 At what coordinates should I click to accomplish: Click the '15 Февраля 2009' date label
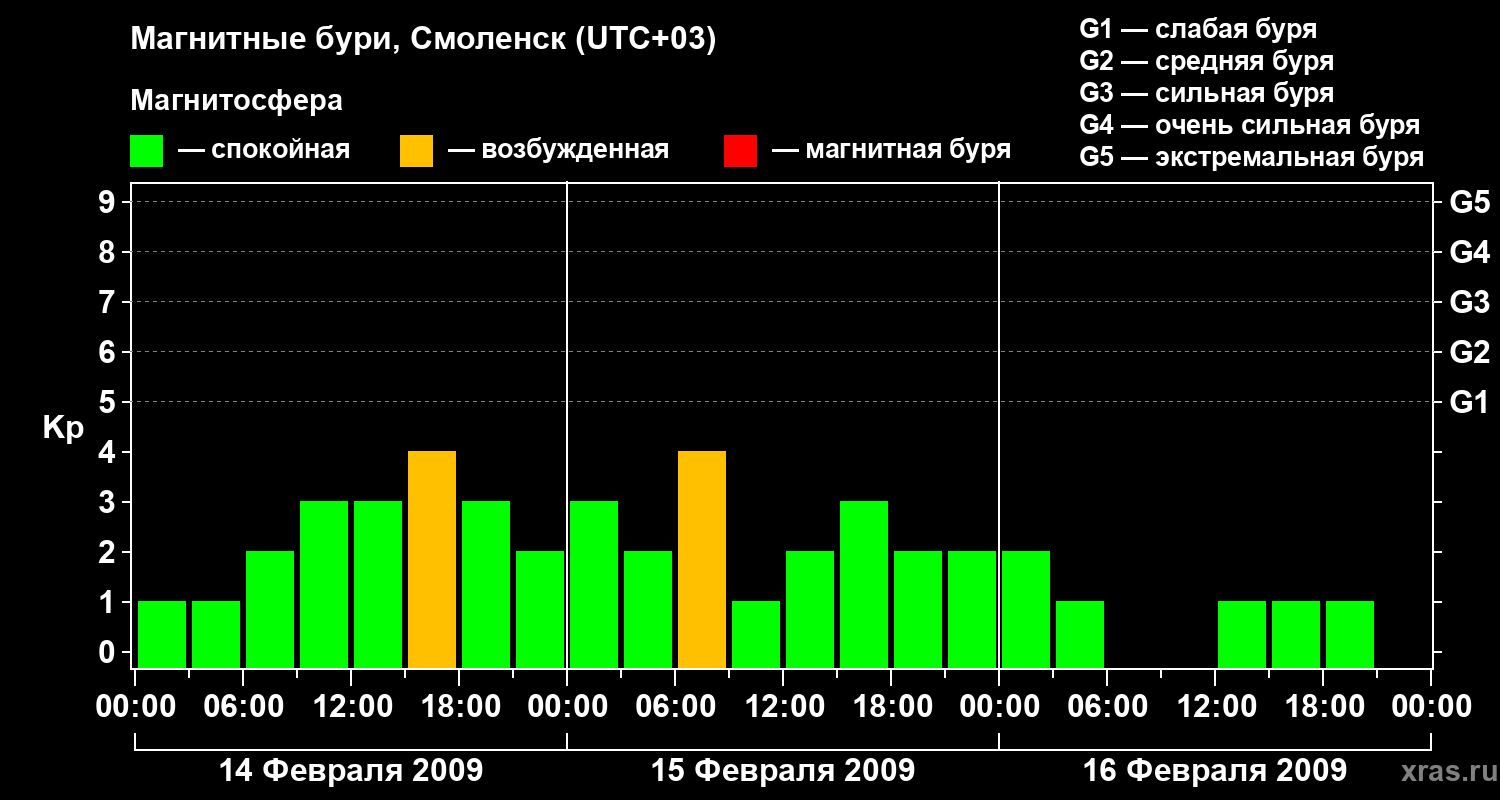(x=783, y=771)
